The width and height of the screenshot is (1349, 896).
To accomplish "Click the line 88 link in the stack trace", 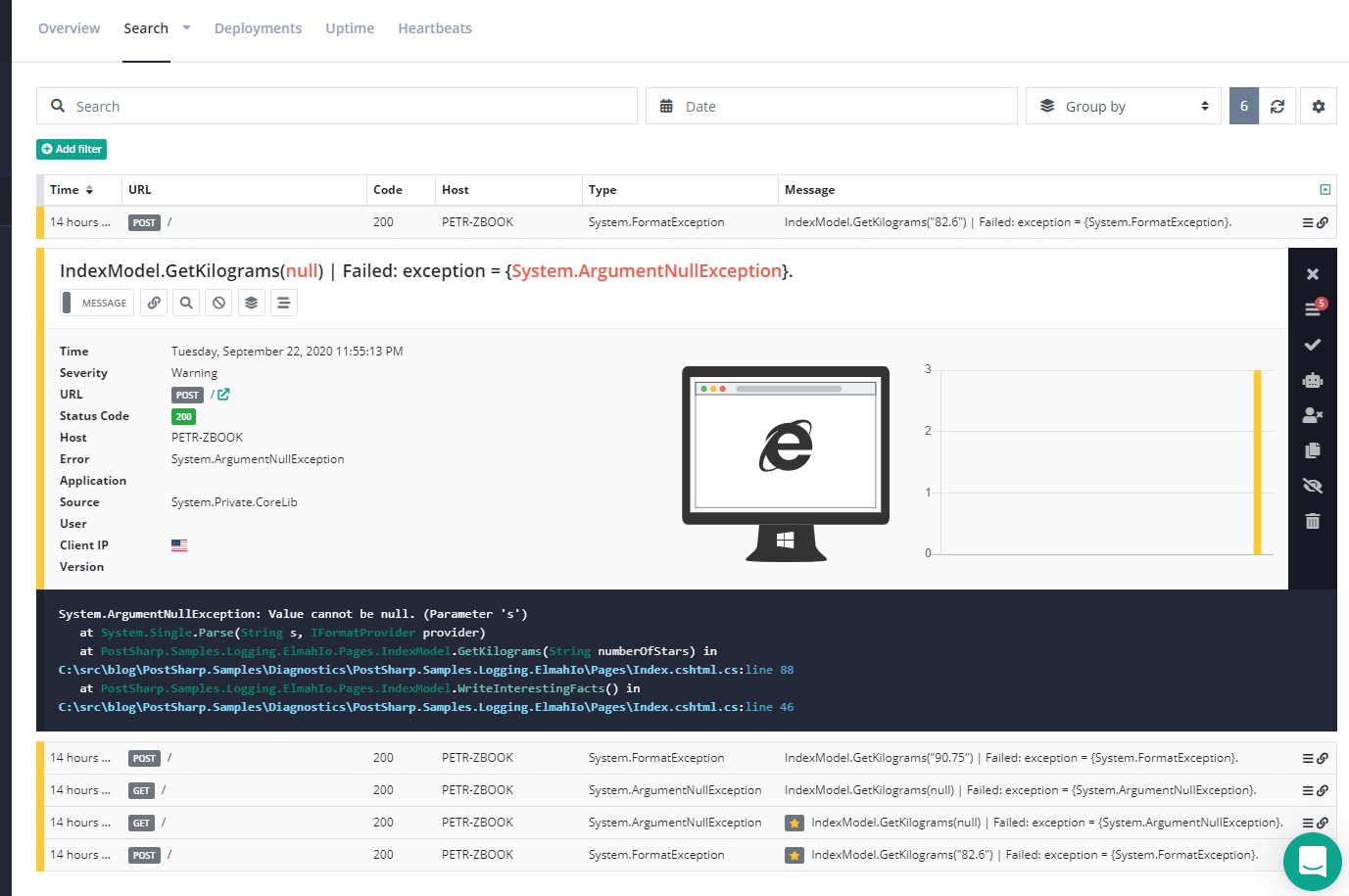I will (x=770, y=670).
